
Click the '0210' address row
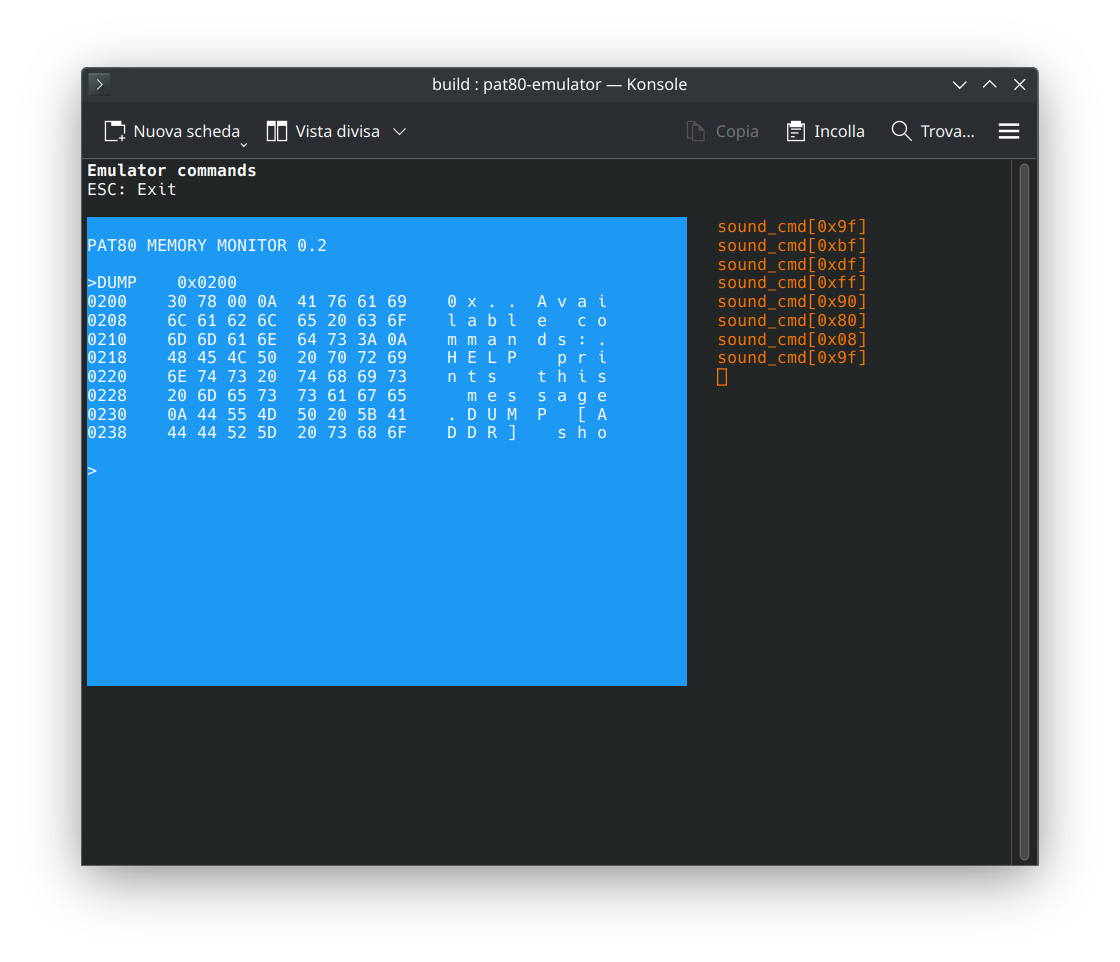[347, 339]
